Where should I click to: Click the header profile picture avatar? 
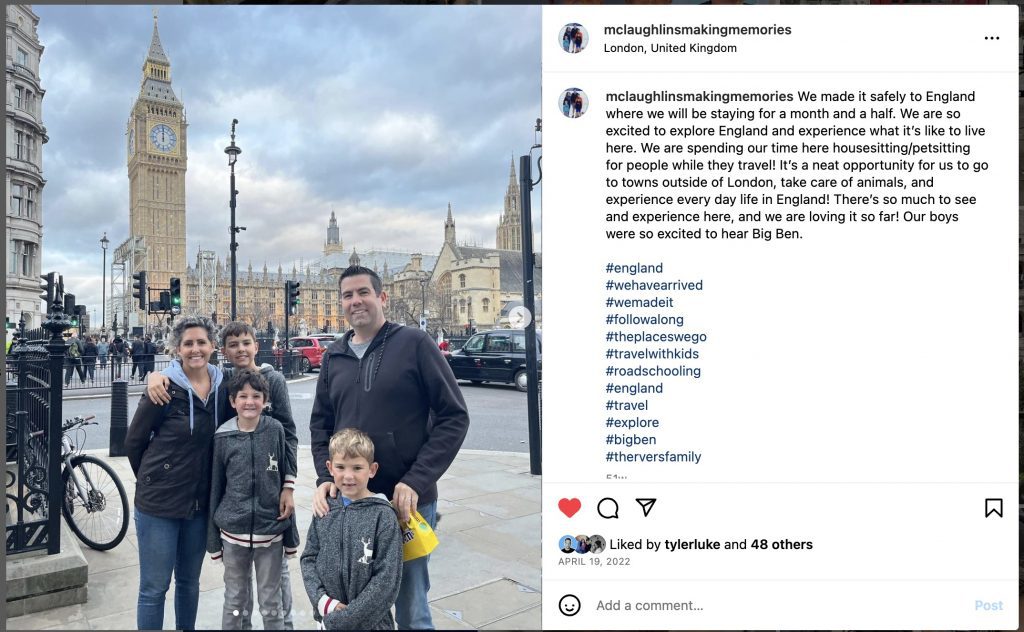(x=573, y=38)
